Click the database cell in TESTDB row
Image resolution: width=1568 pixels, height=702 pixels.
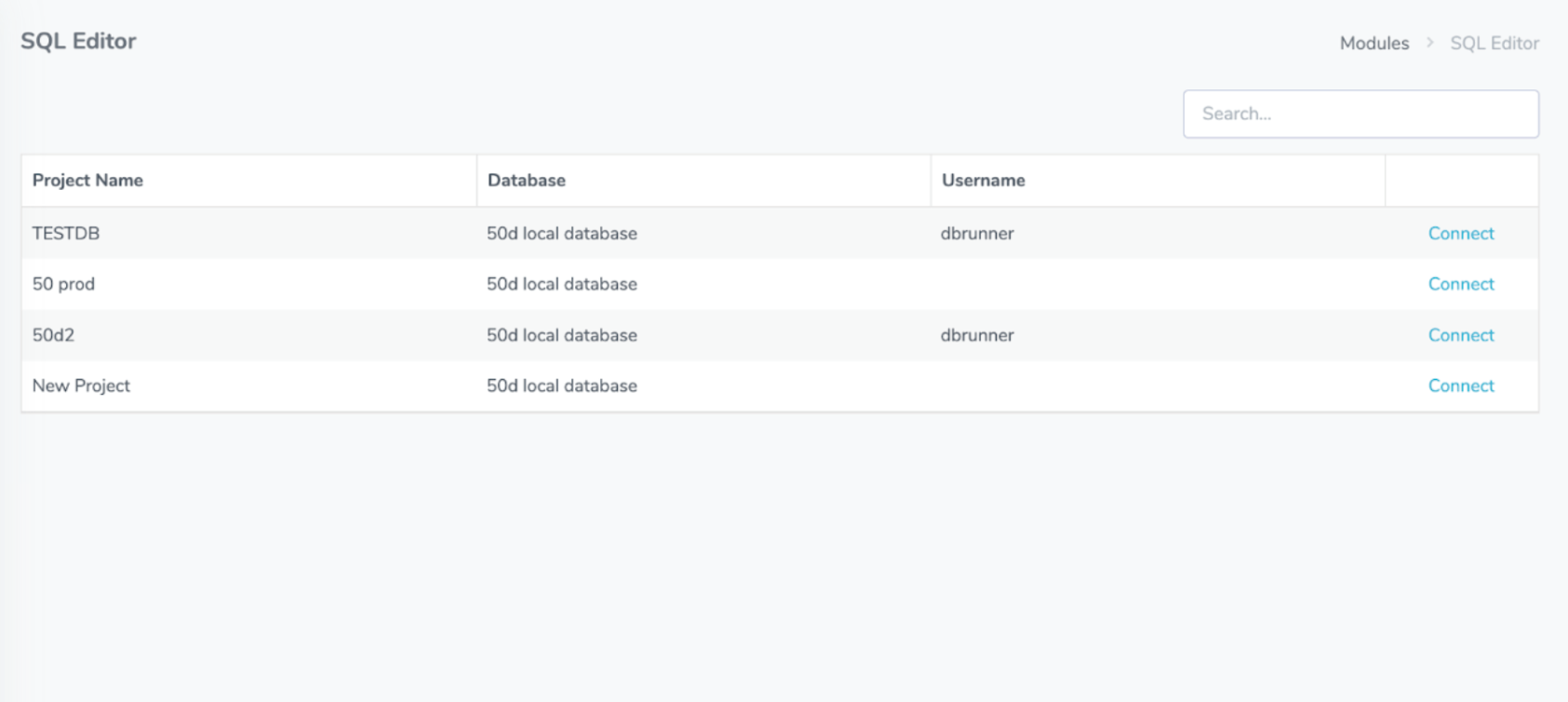click(x=561, y=234)
